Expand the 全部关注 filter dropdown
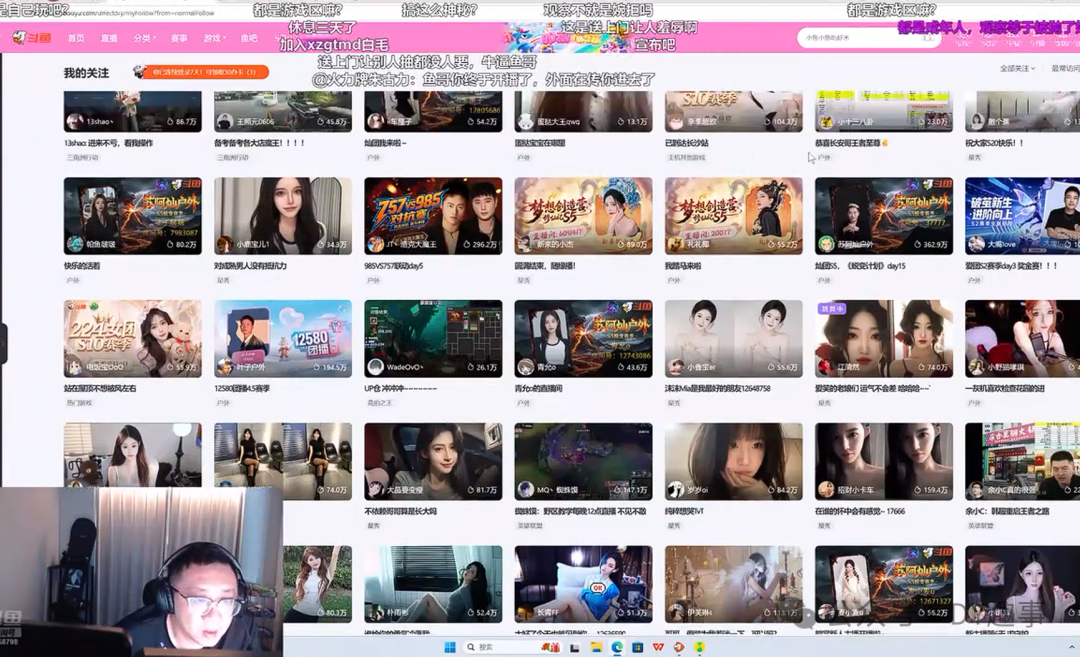The height and width of the screenshot is (657, 1080). [1017, 68]
